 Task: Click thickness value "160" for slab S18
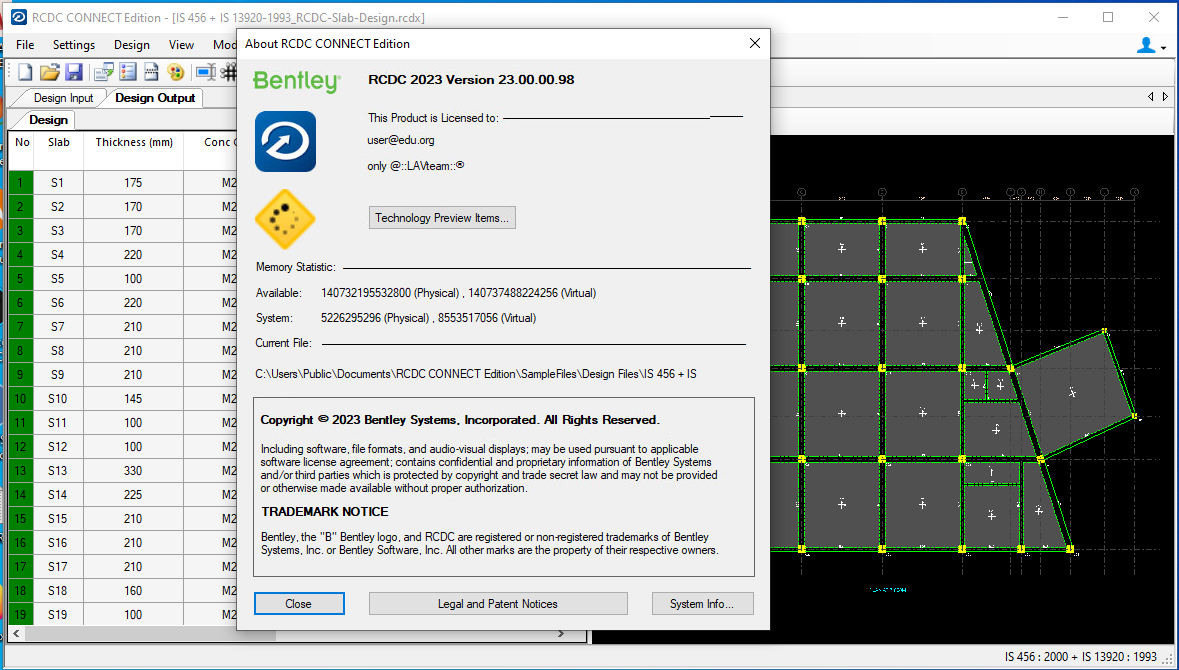[133, 591]
